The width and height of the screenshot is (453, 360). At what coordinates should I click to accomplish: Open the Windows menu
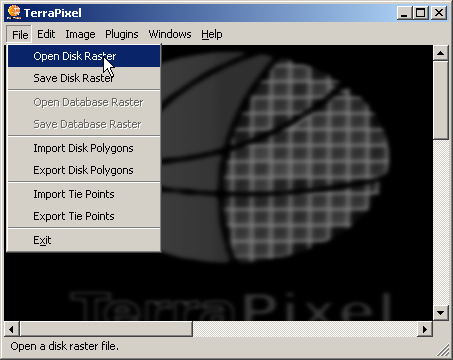[170, 34]
